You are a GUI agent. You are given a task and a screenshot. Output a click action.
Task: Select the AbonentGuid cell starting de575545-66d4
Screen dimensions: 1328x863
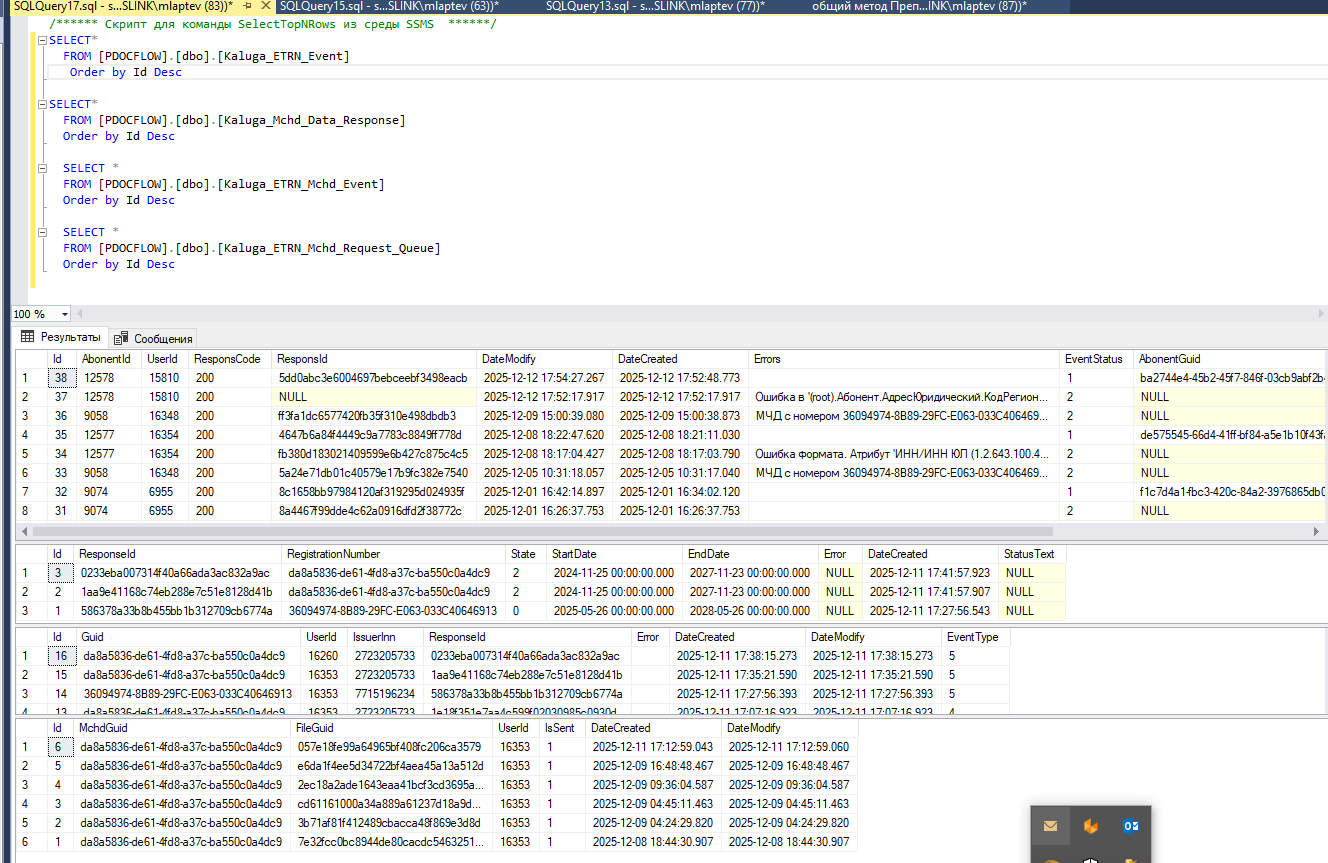coord(1230,435)
